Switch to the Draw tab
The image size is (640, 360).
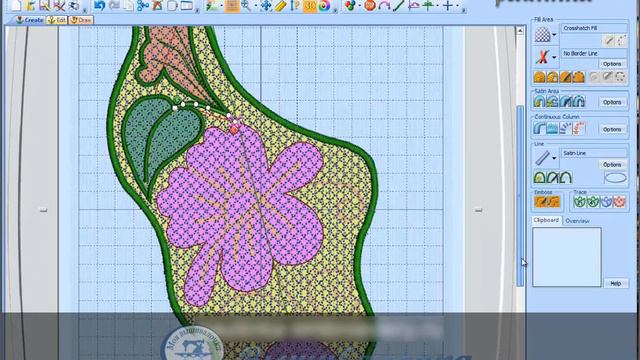81,20
